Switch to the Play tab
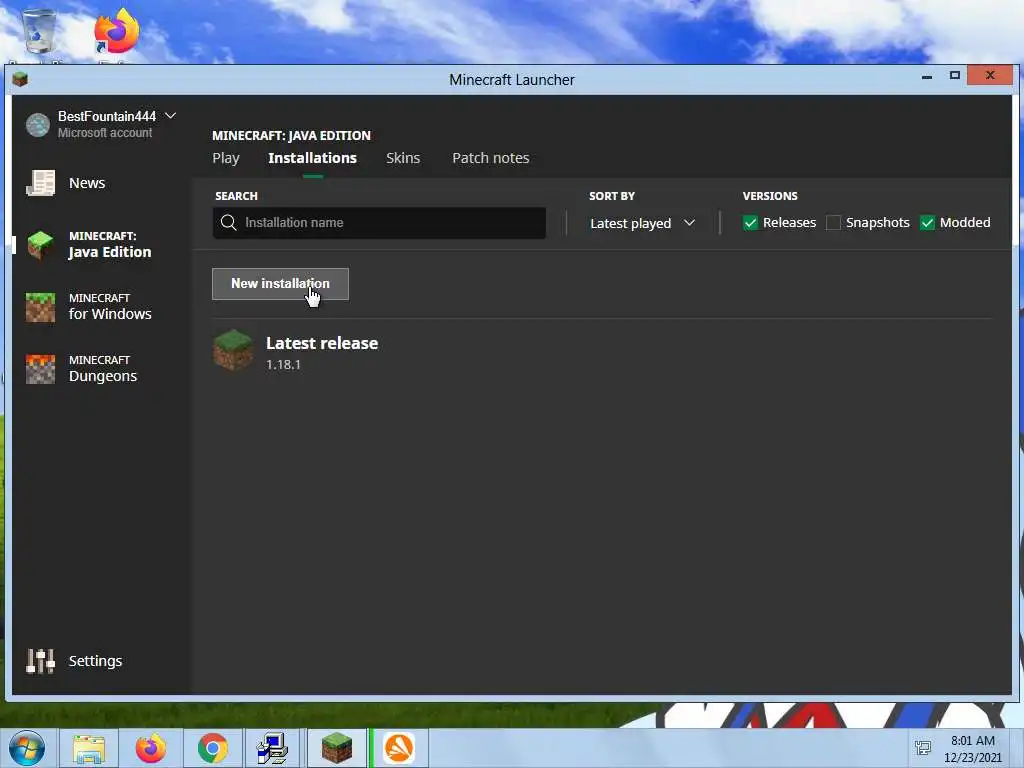This screenshot has height=768, width=1024. (226, 158)
